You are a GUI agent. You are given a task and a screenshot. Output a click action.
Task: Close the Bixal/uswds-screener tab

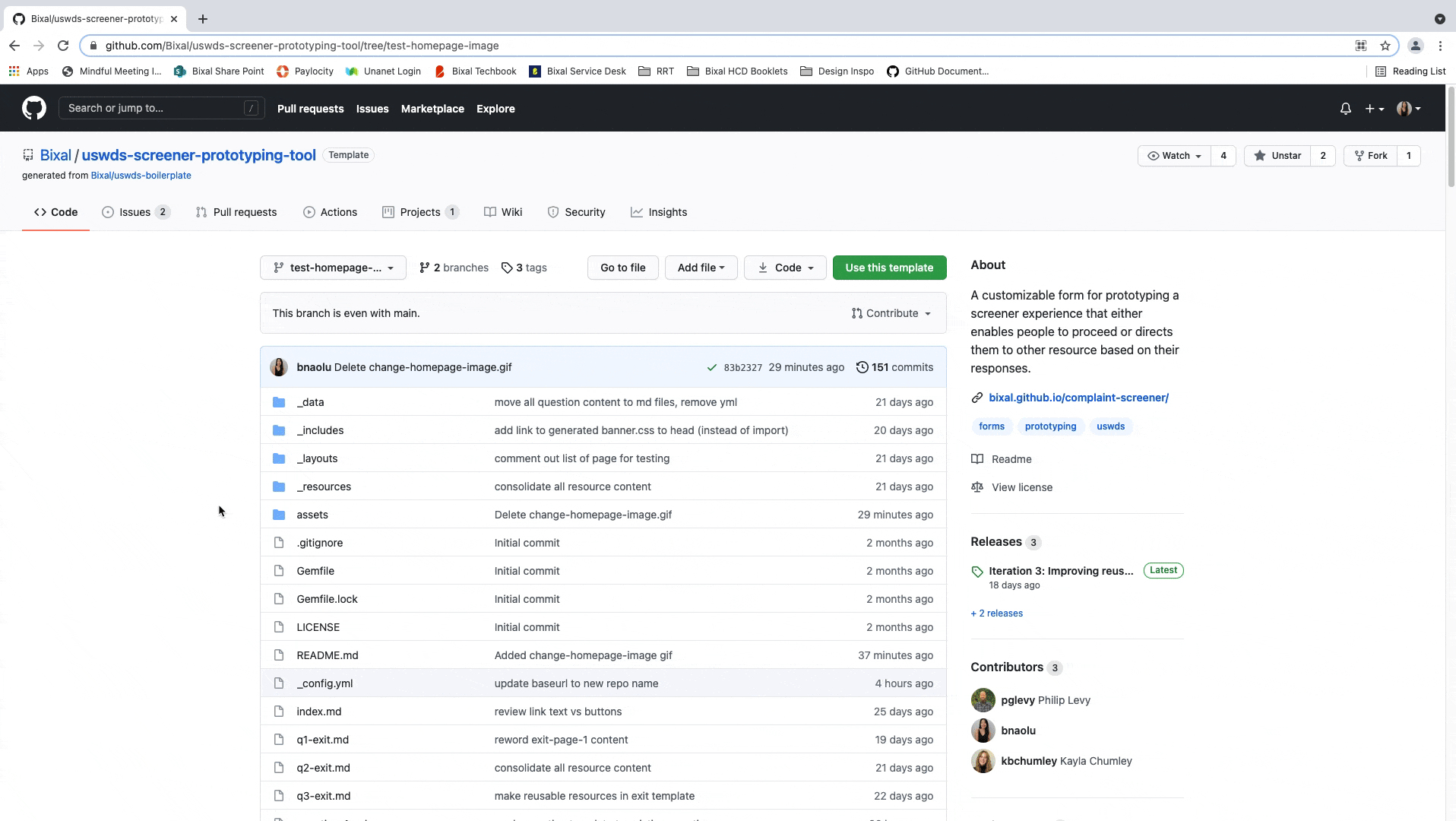click(173, 19)
